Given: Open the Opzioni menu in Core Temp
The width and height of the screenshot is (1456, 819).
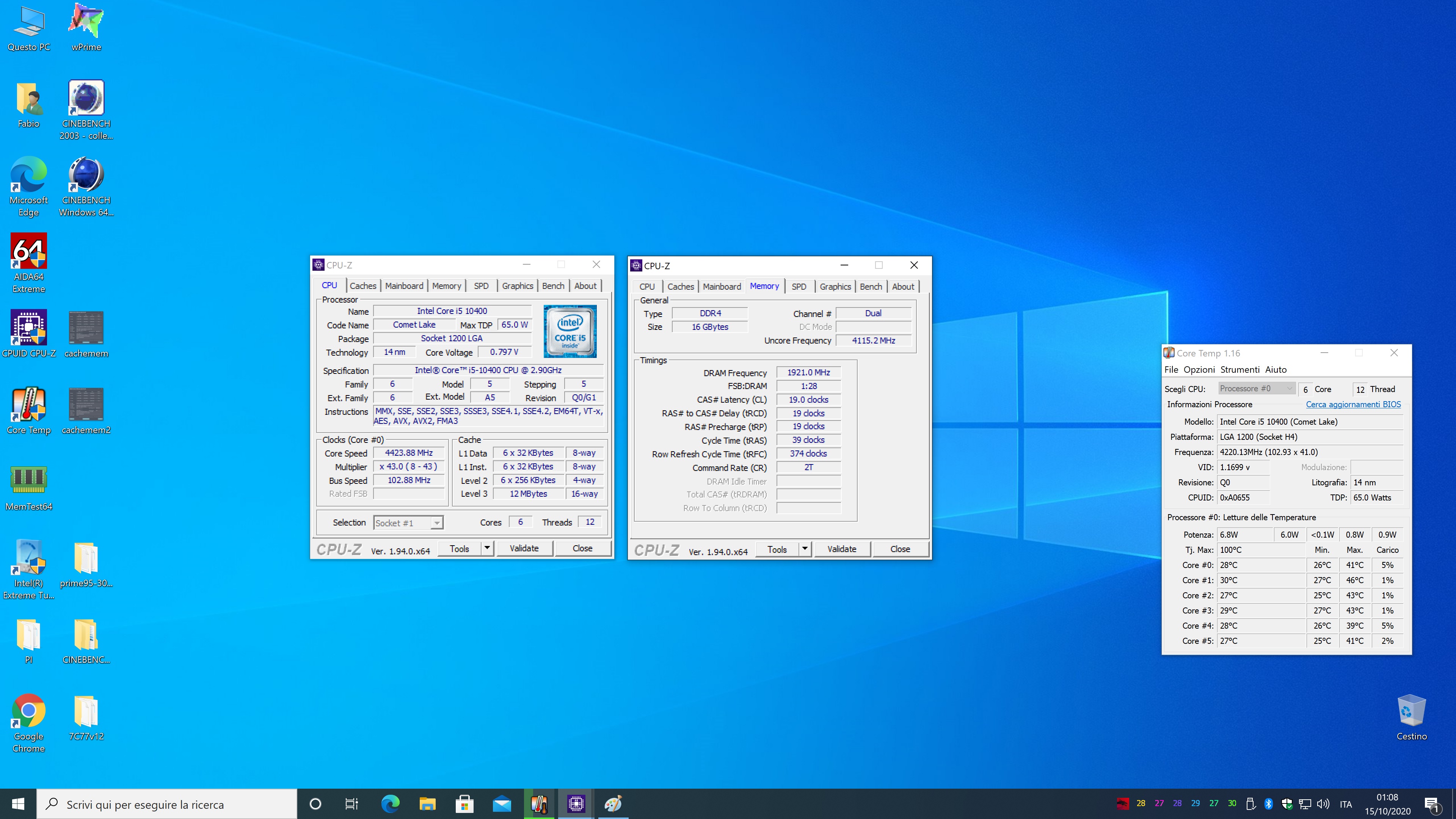Looking at the screenshot, I should point(1199,370).
